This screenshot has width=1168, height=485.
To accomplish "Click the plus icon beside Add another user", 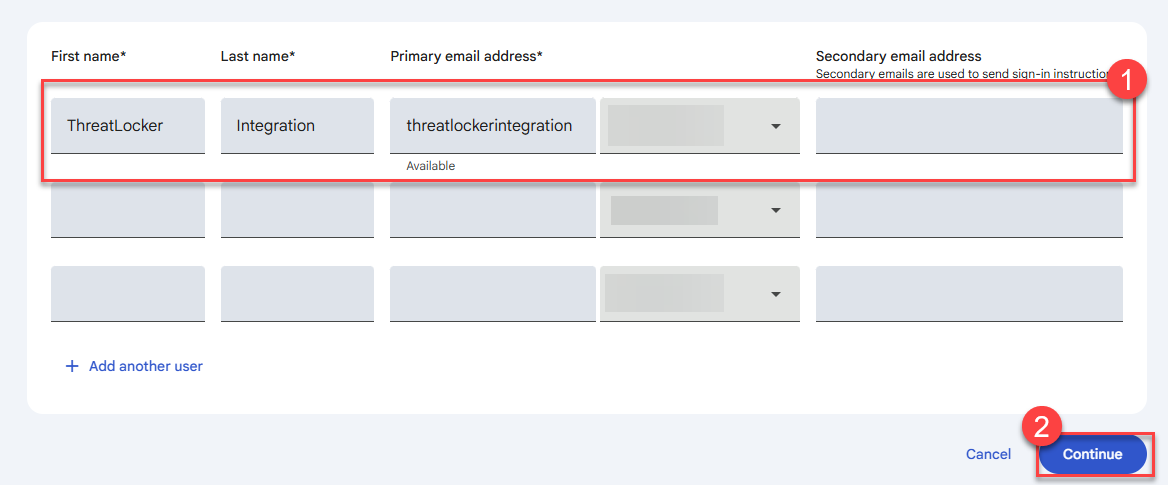I will (x=72, y=367).
